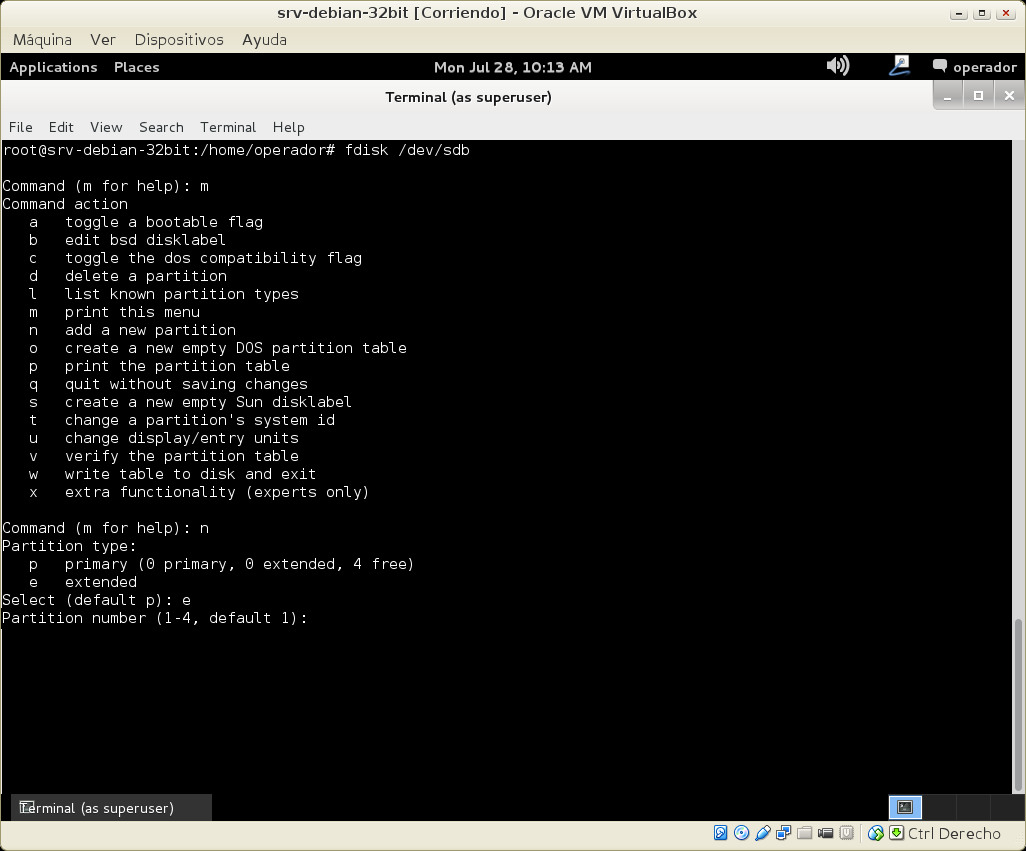Open the terminal's Search menu
Viewport: 1026px width, 851px height.
click(x=161, y=127)
